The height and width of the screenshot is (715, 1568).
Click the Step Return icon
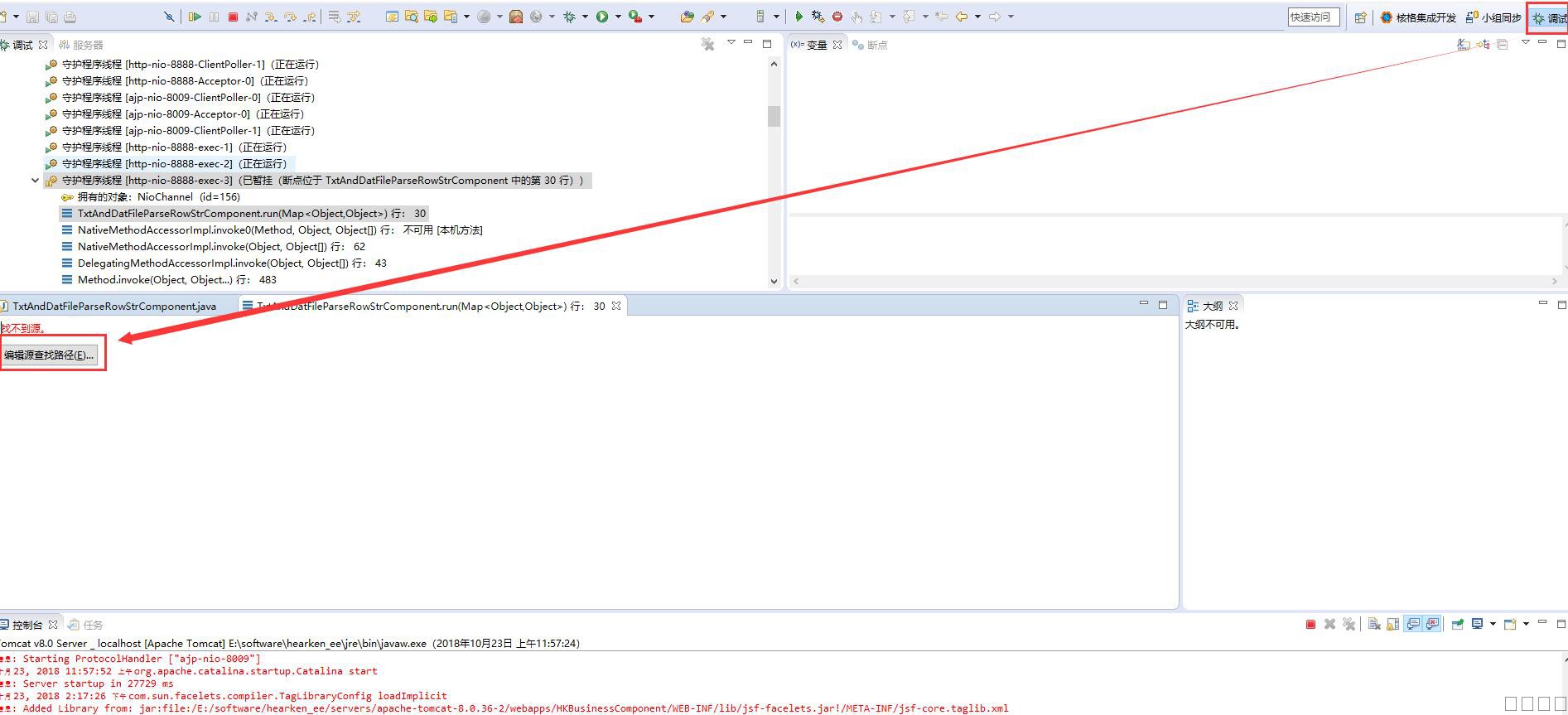coord(310,17)
